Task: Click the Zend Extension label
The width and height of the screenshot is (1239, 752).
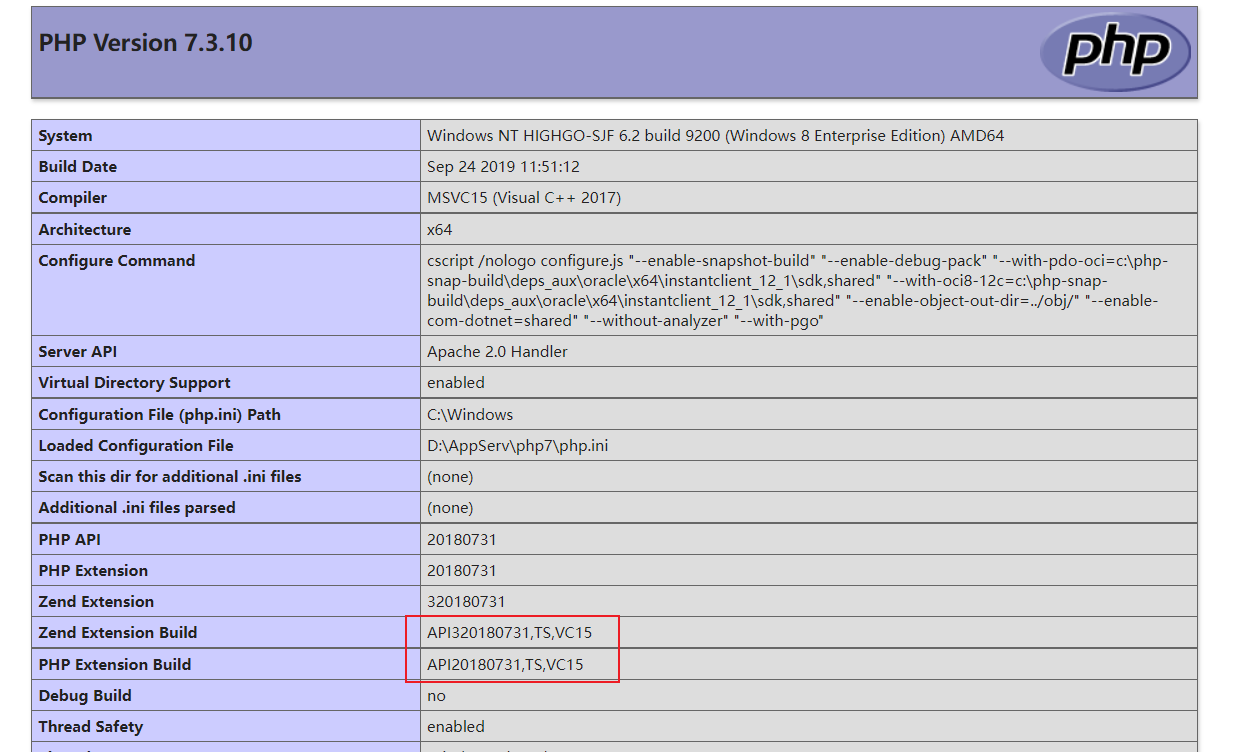Action: click(96, 601)
